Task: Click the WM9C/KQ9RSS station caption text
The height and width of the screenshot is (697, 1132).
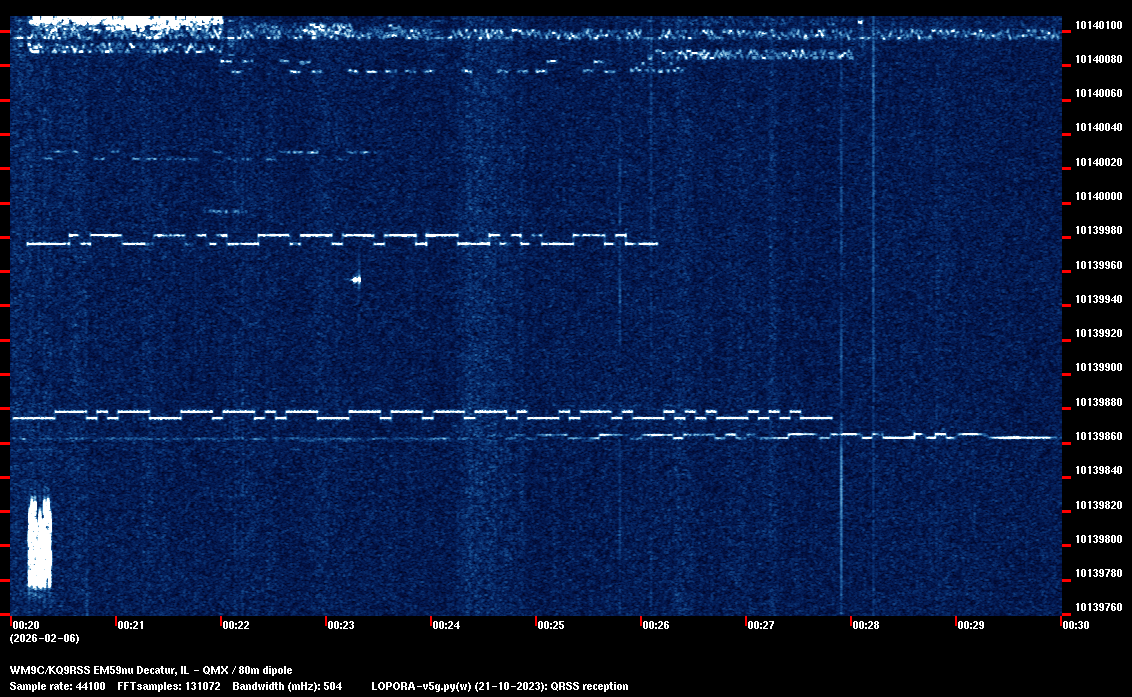Action: click(x=151, y=669)
